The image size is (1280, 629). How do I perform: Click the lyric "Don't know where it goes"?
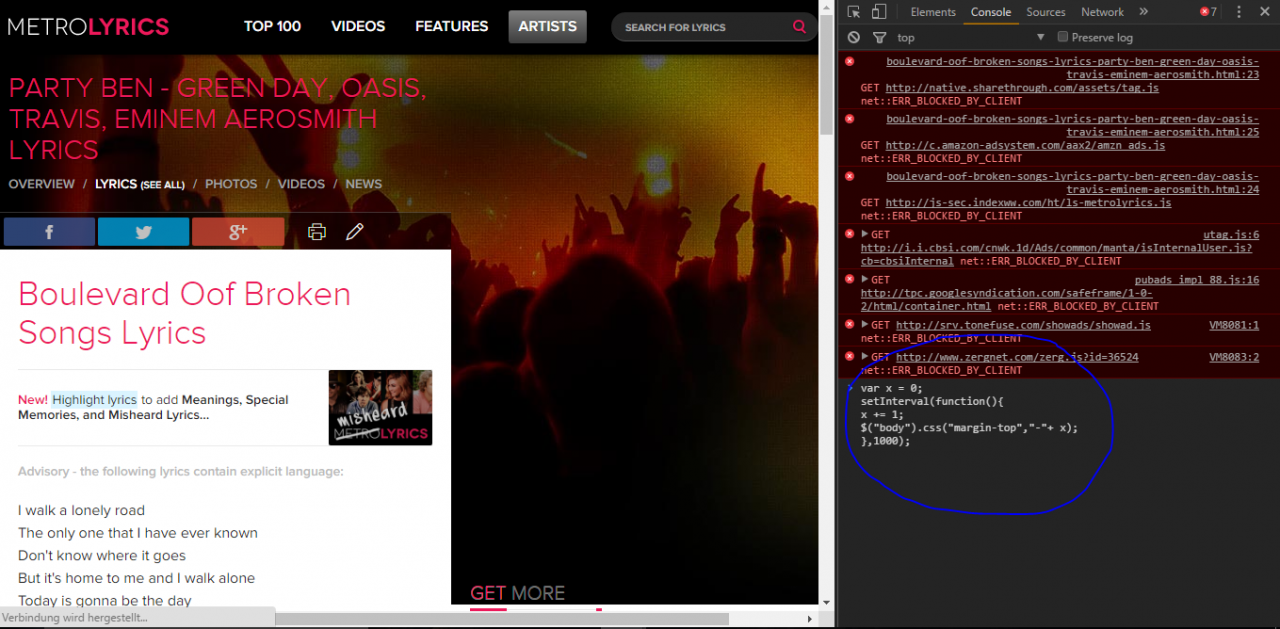[x=102, y=555]
